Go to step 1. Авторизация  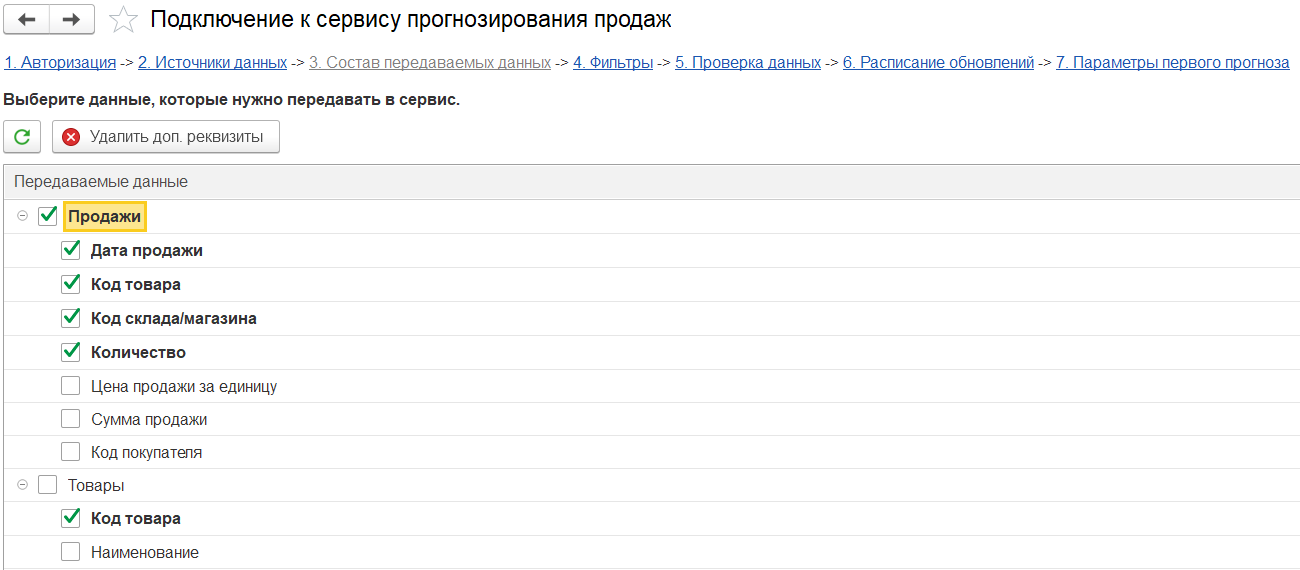click(60, 62)
